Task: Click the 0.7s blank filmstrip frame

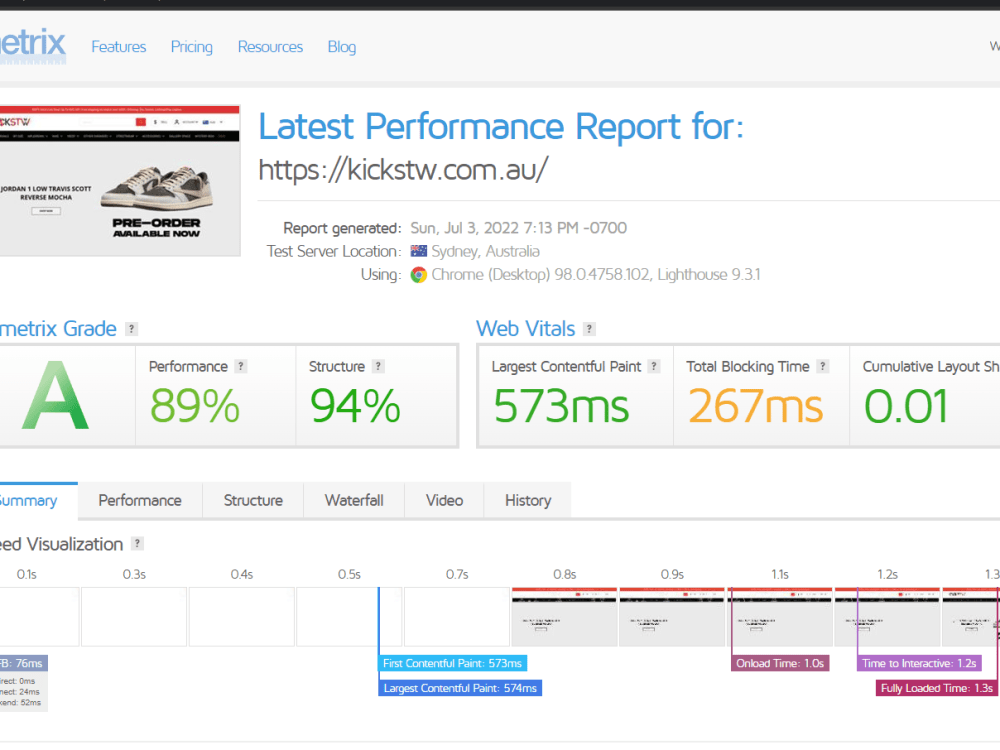Action: 457,617
